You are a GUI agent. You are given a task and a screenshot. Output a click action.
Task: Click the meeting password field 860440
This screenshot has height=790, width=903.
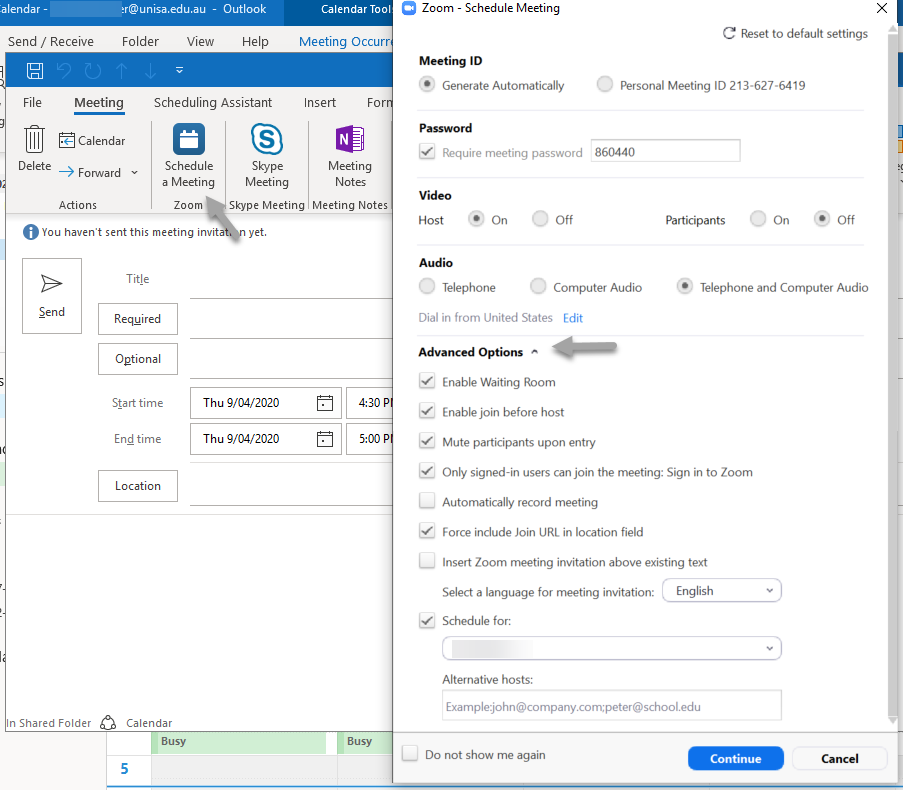(x=665, y=151)
